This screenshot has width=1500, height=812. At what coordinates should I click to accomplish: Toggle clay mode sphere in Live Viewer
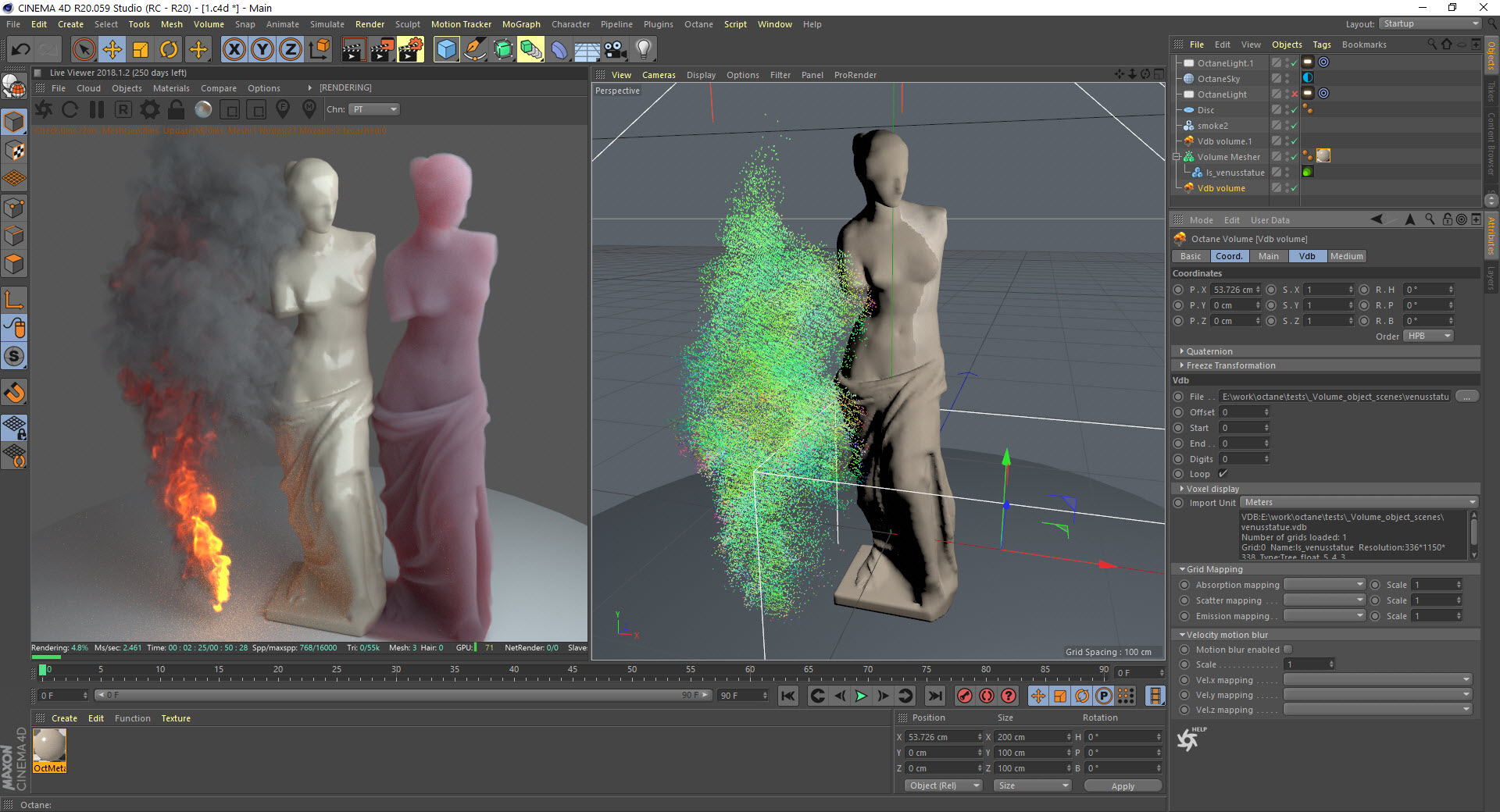pos(203,109)
